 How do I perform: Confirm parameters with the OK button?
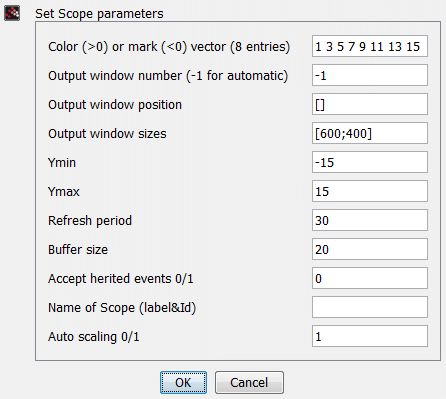pos(183,382)
